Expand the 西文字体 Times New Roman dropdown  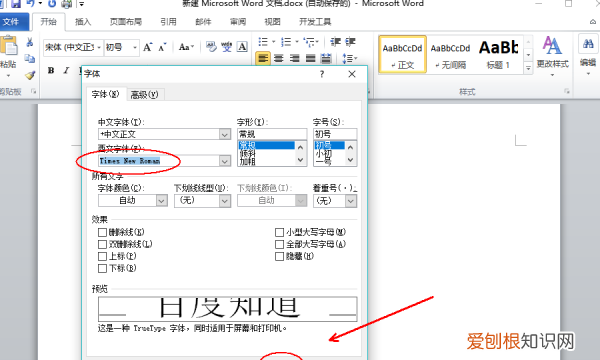[225, 161]
